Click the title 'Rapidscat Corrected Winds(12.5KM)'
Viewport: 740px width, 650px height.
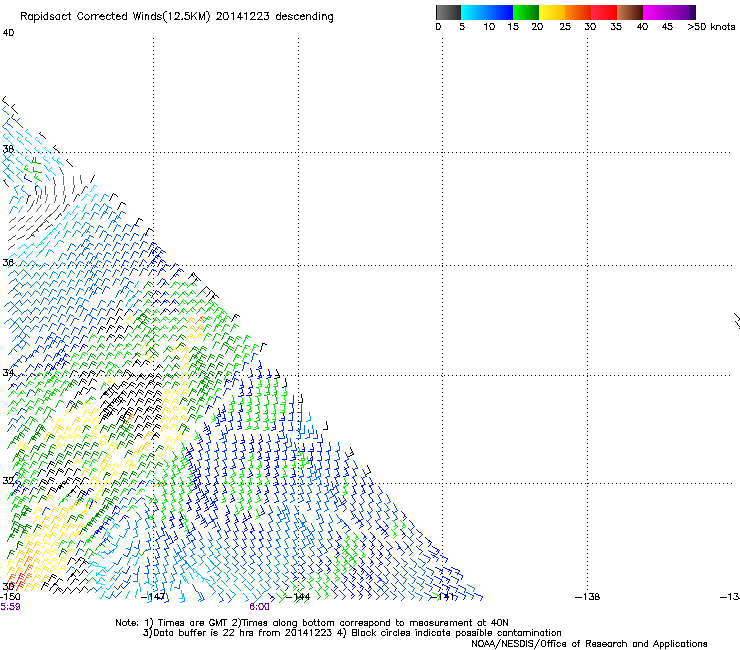click(x=115, y=17)
